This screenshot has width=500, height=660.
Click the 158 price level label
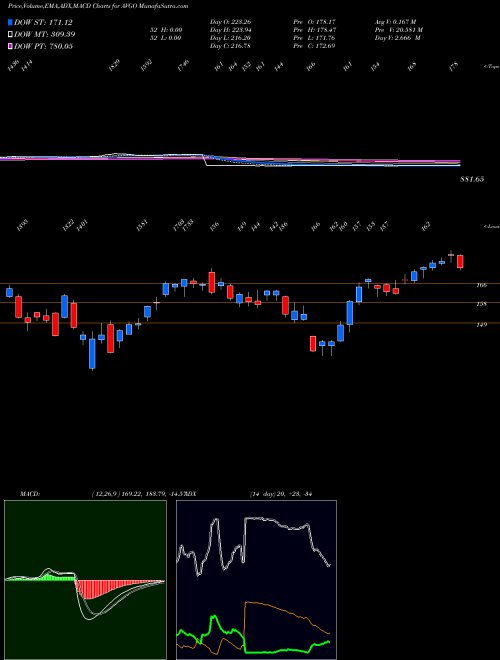click(x=482, y=303)
